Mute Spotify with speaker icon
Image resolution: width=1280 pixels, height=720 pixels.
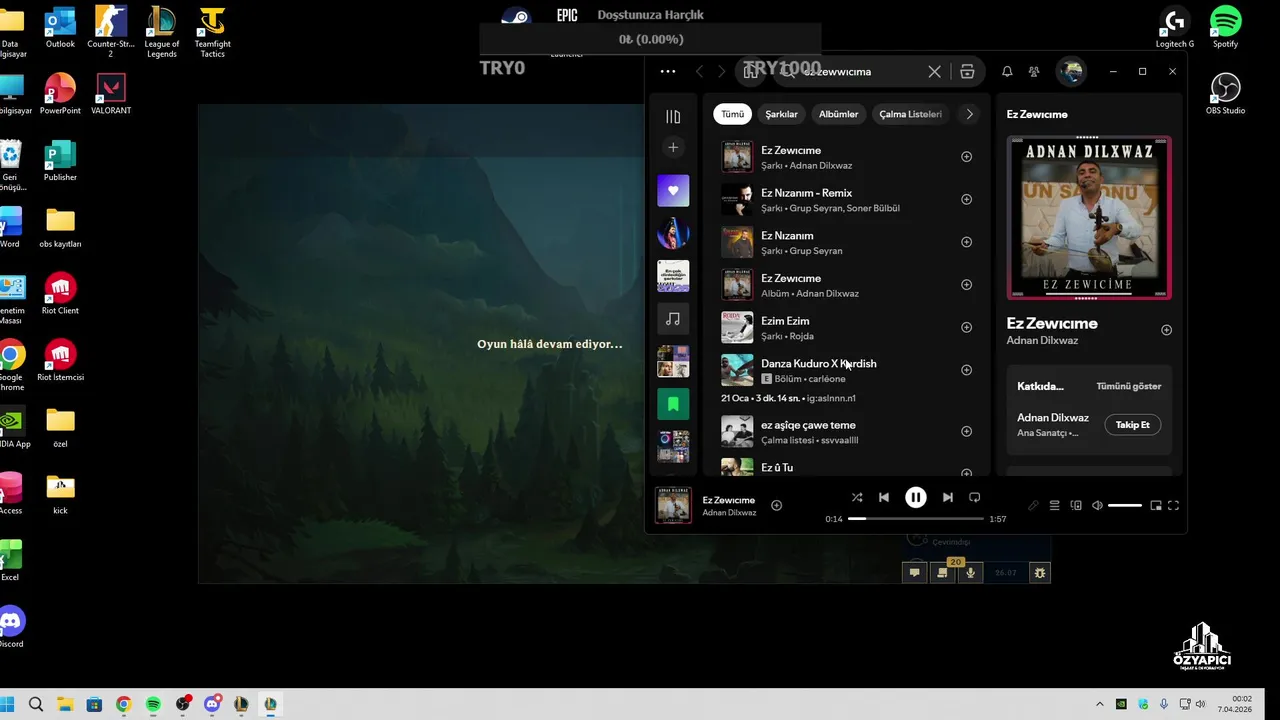point(1097,506)
